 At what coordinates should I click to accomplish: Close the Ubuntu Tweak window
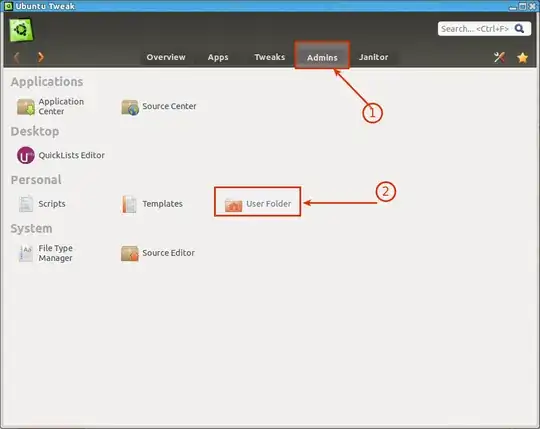(531, 6)
